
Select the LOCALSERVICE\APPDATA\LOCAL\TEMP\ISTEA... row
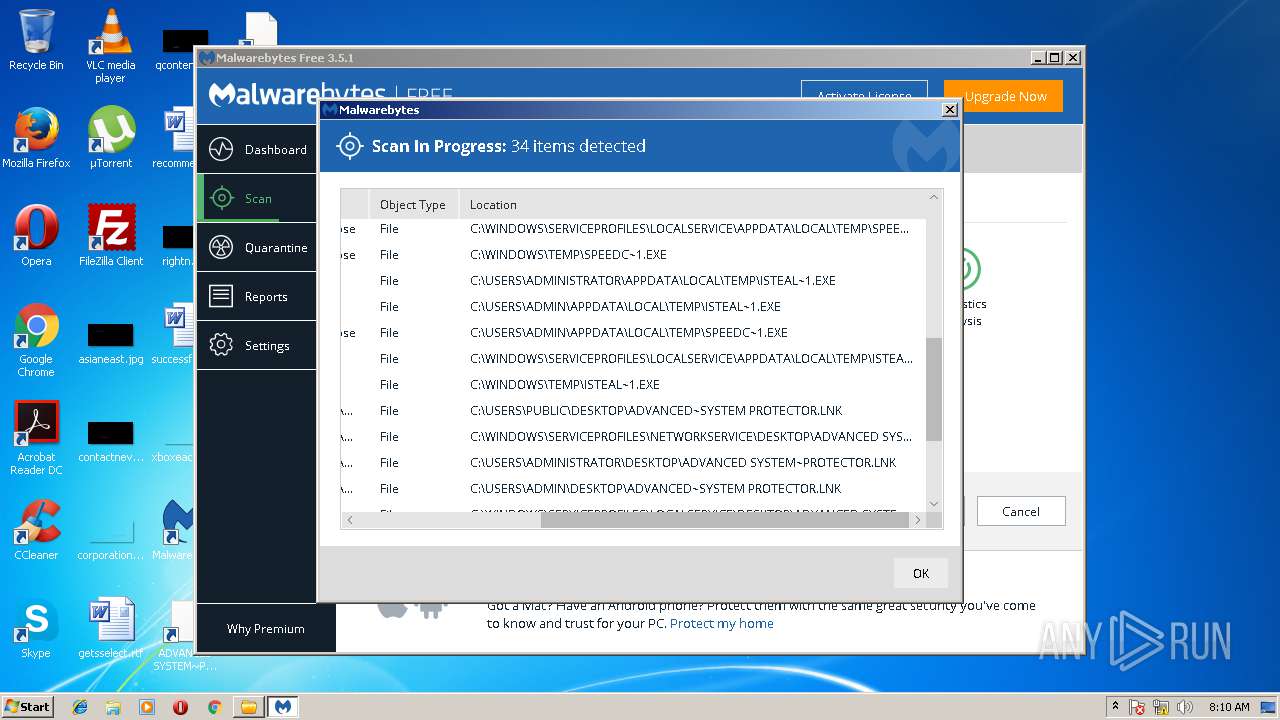(633, 359)
